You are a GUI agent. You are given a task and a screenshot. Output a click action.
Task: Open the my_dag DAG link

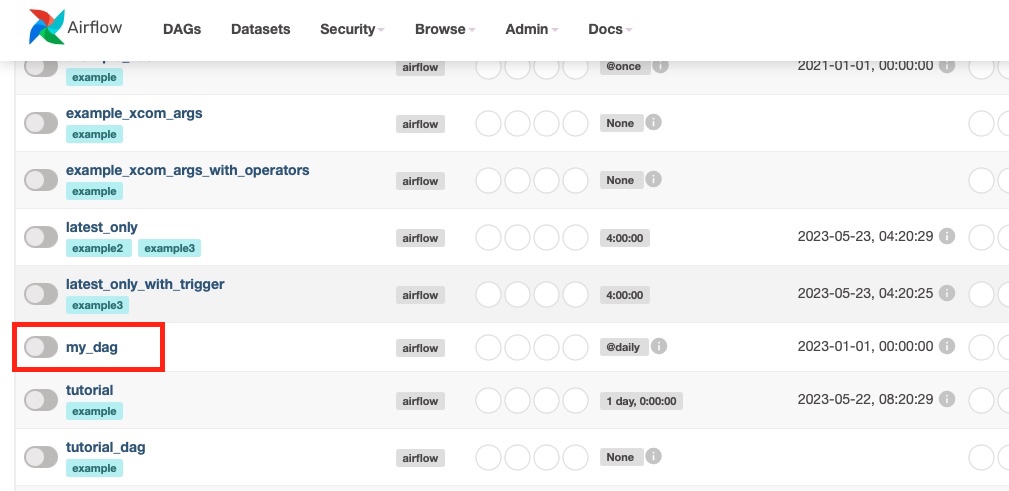pos(92,347)
